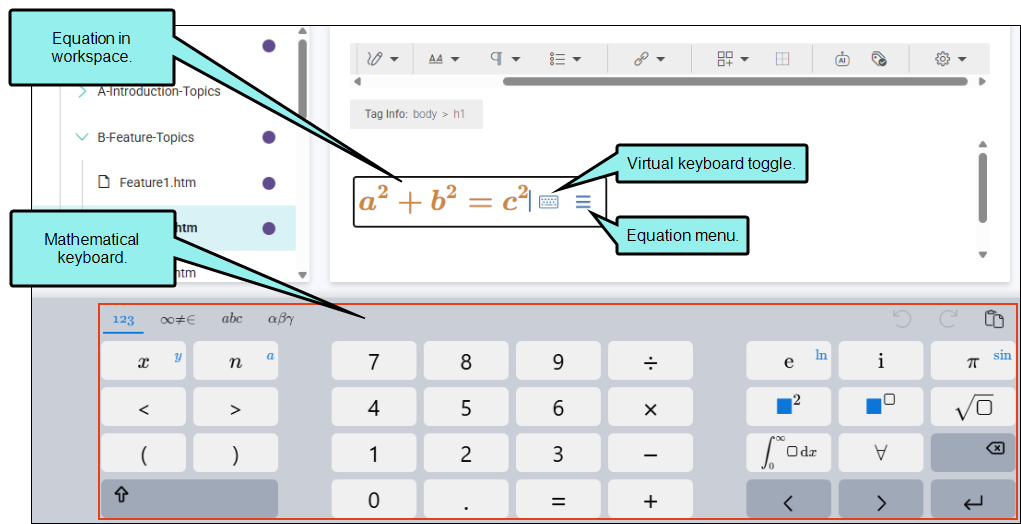Image resolution: width=1021 pixels, height=524 pixels.
Task: Tap the equals sign key
Action: coord(558,499)
